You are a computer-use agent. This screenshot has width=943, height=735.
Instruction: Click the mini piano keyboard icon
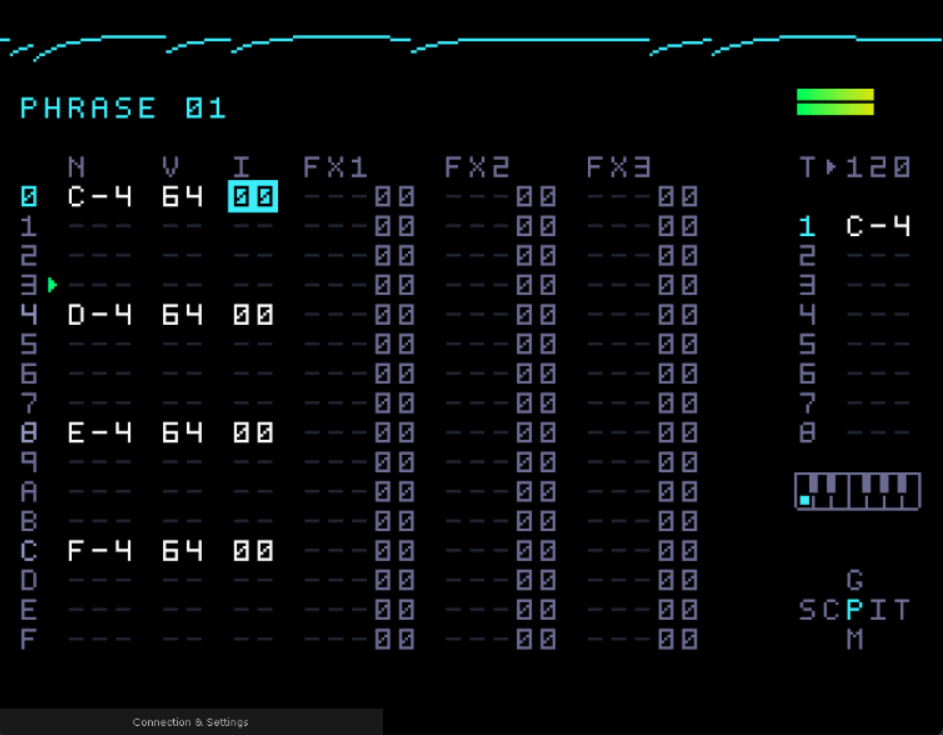857,491
